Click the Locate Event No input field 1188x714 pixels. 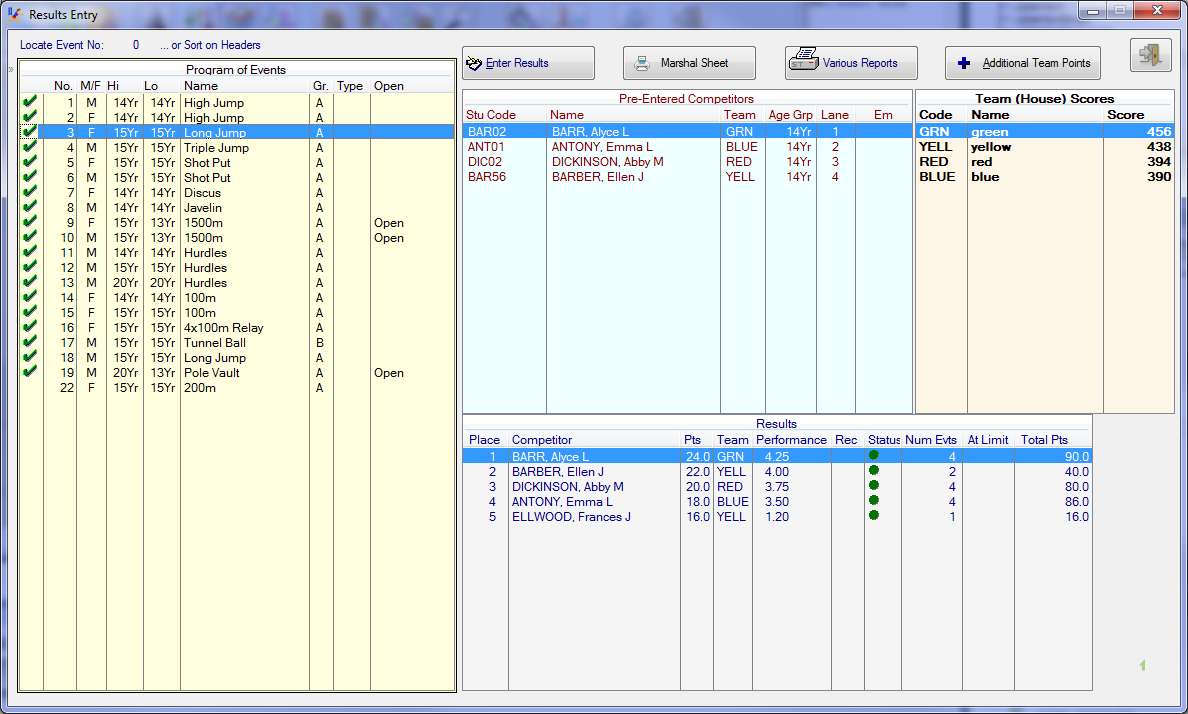pos(135,45)
